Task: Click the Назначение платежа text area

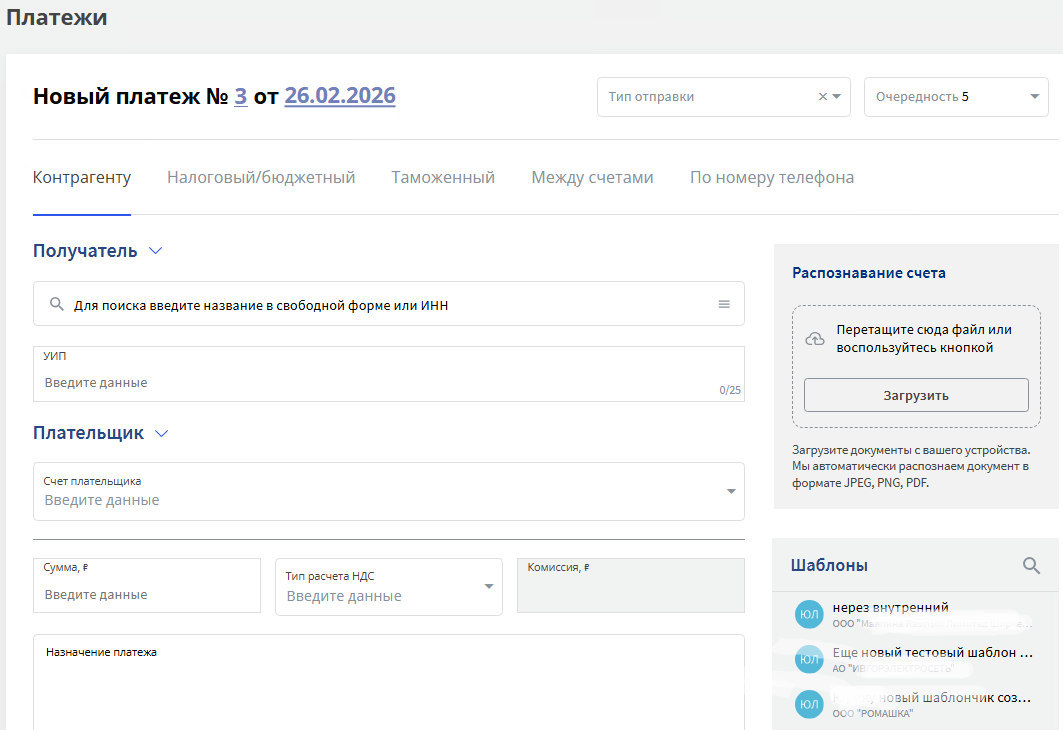Action: click(x=388, y=682)
